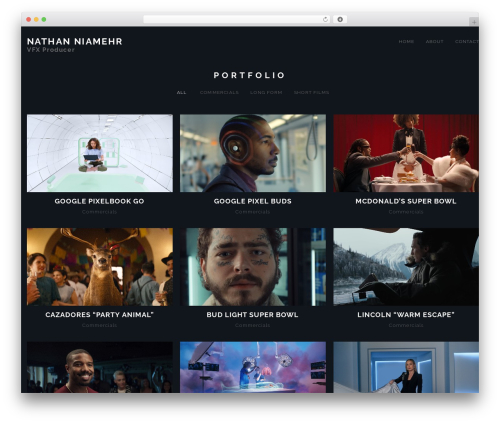Click the browser reader/download icon beside address bar

pyautogui.click(x=340, y=20)
